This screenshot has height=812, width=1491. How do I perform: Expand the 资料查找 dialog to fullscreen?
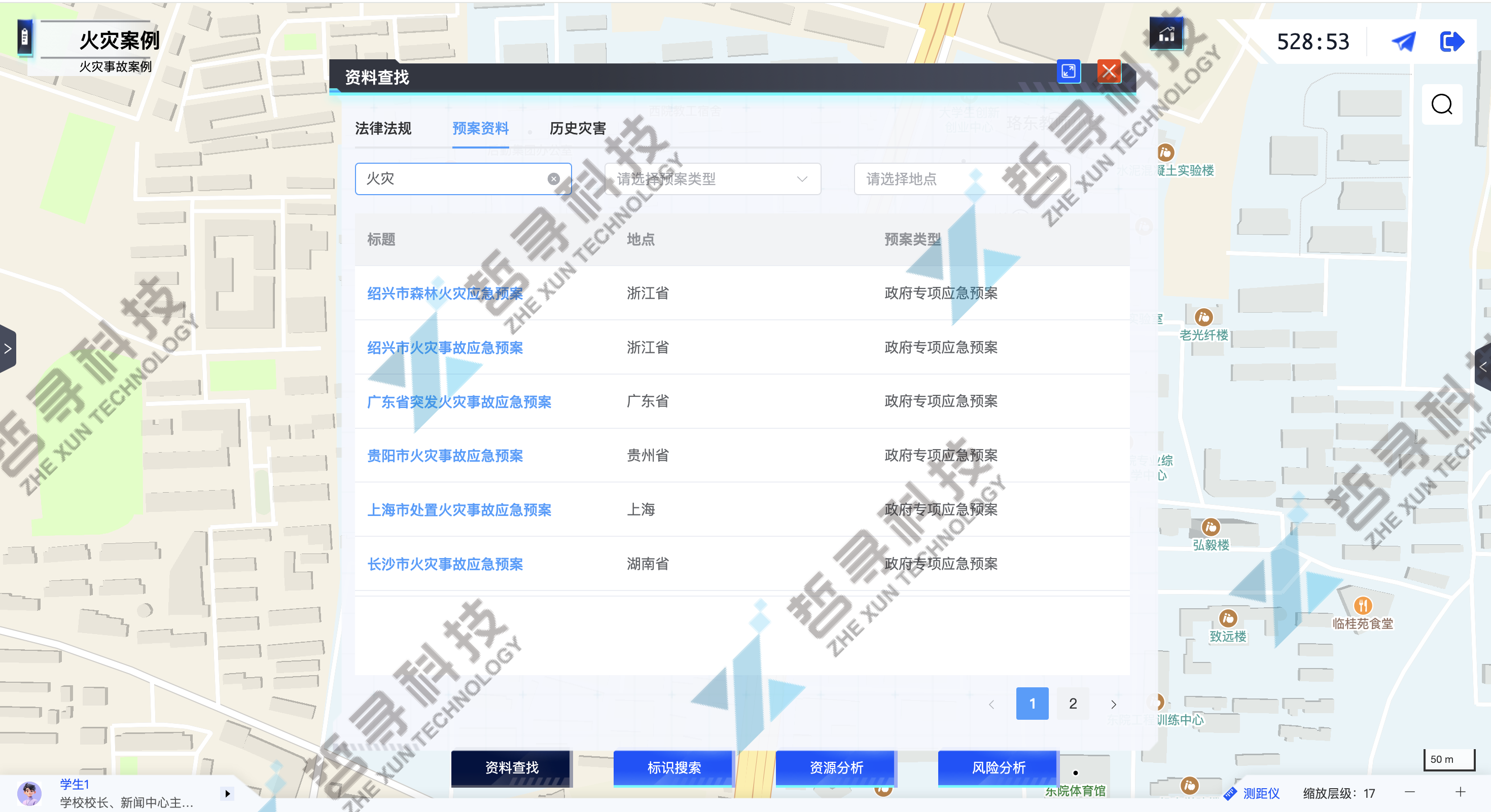1069,71
